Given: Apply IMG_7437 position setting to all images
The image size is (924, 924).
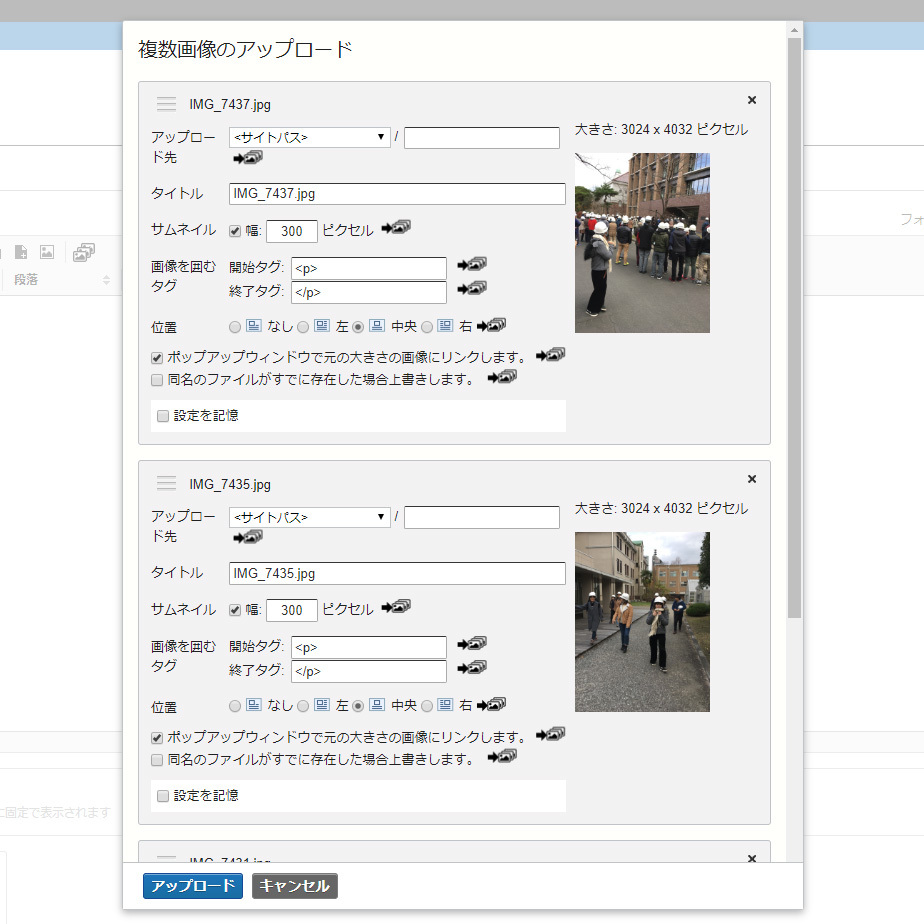Looking at the screenshot, I should (491, 325).
